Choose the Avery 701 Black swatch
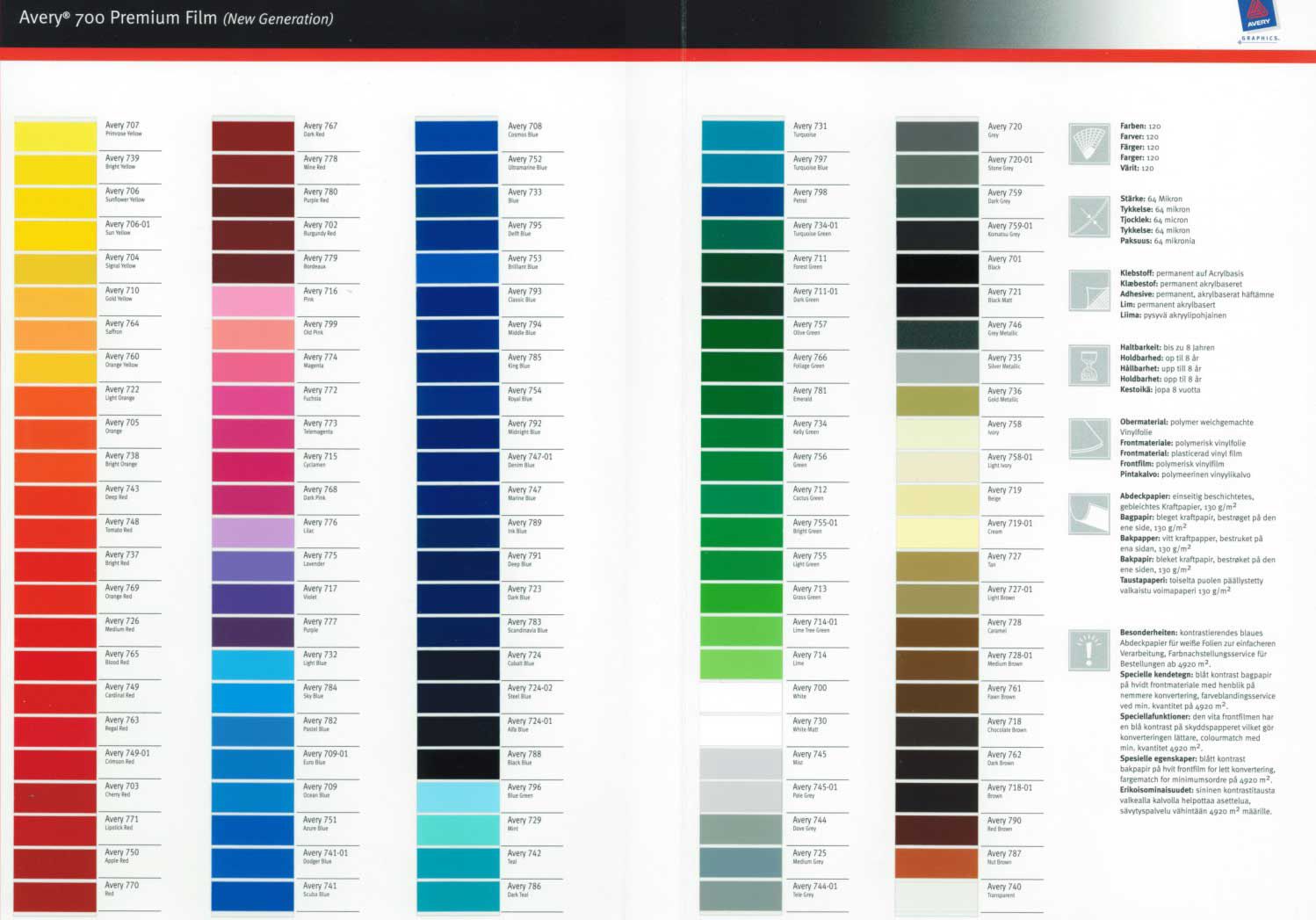This screenshot has width=1316, height=920. tap(936, 269)
